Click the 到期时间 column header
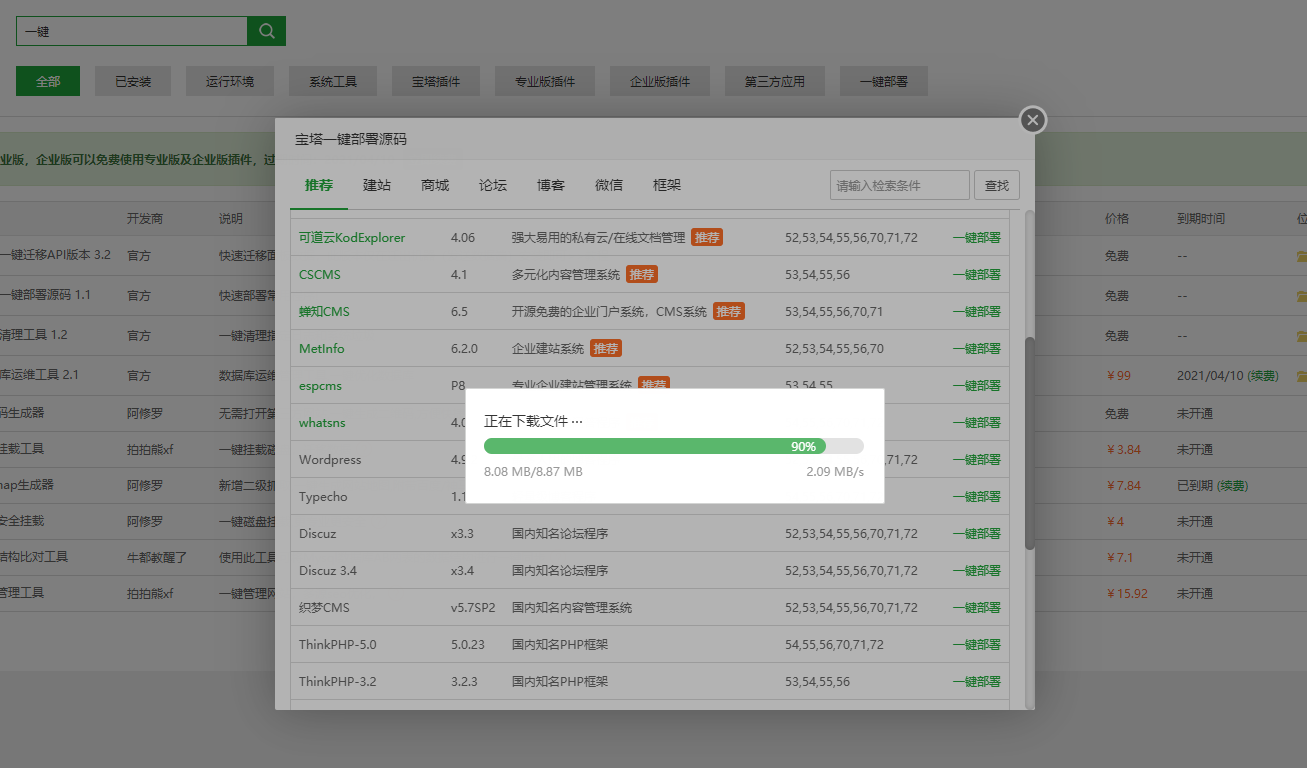Screen dimensions: 1307x768 point(1201,219)
